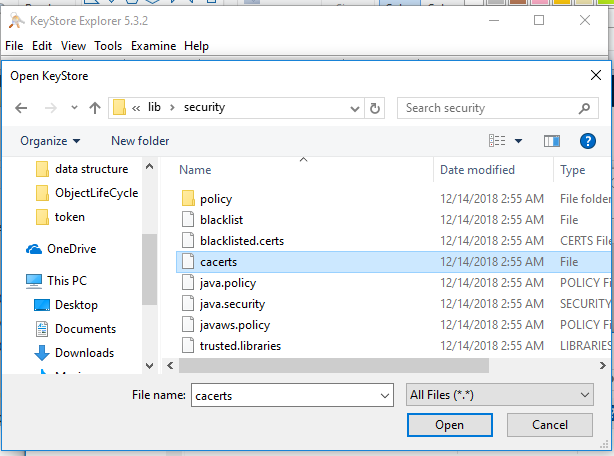Select java.security file
Image resolution: width=614 pixels, height=456 pixels.
232,304
